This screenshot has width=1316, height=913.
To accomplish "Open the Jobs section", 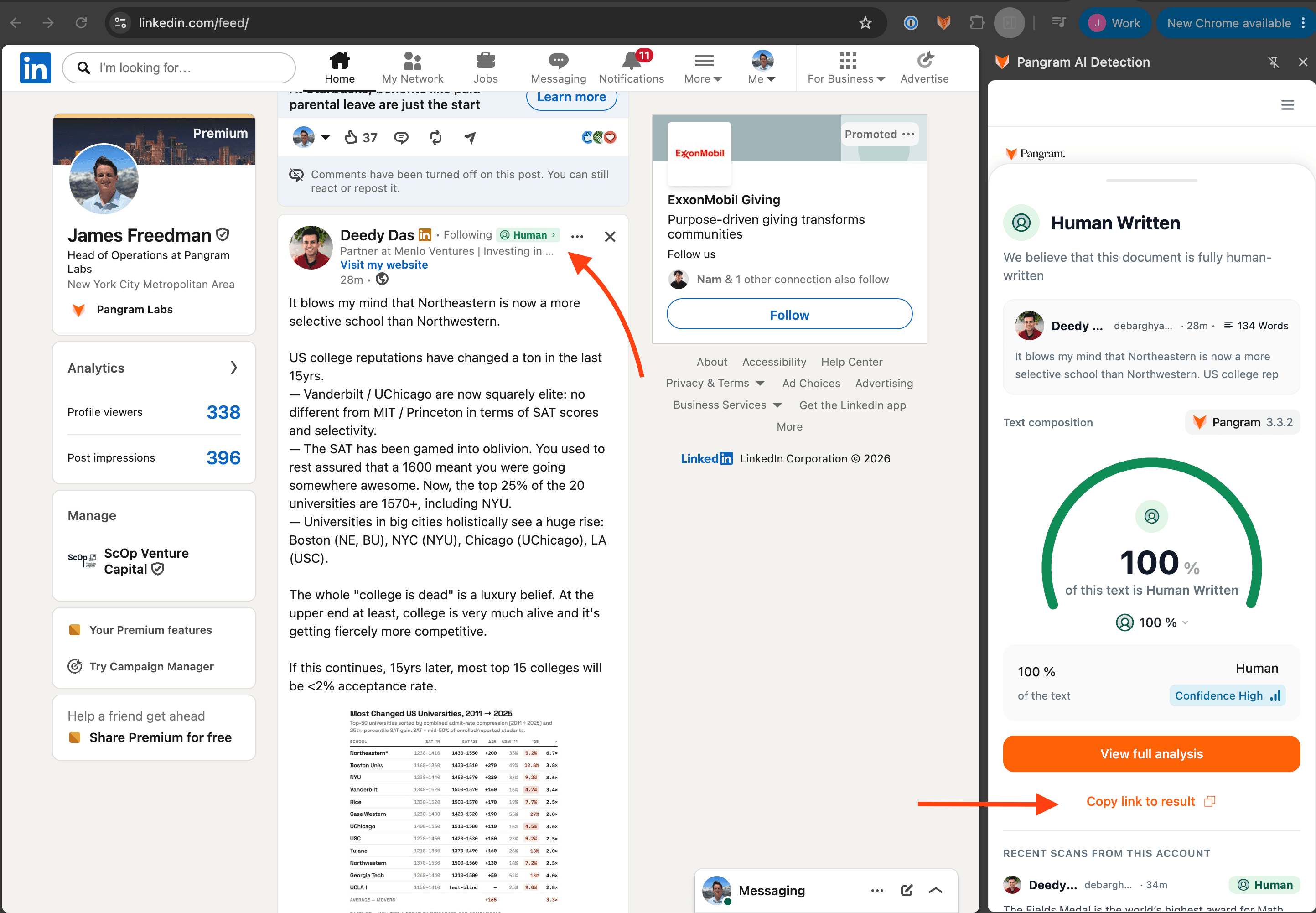I will coord(485,67).
